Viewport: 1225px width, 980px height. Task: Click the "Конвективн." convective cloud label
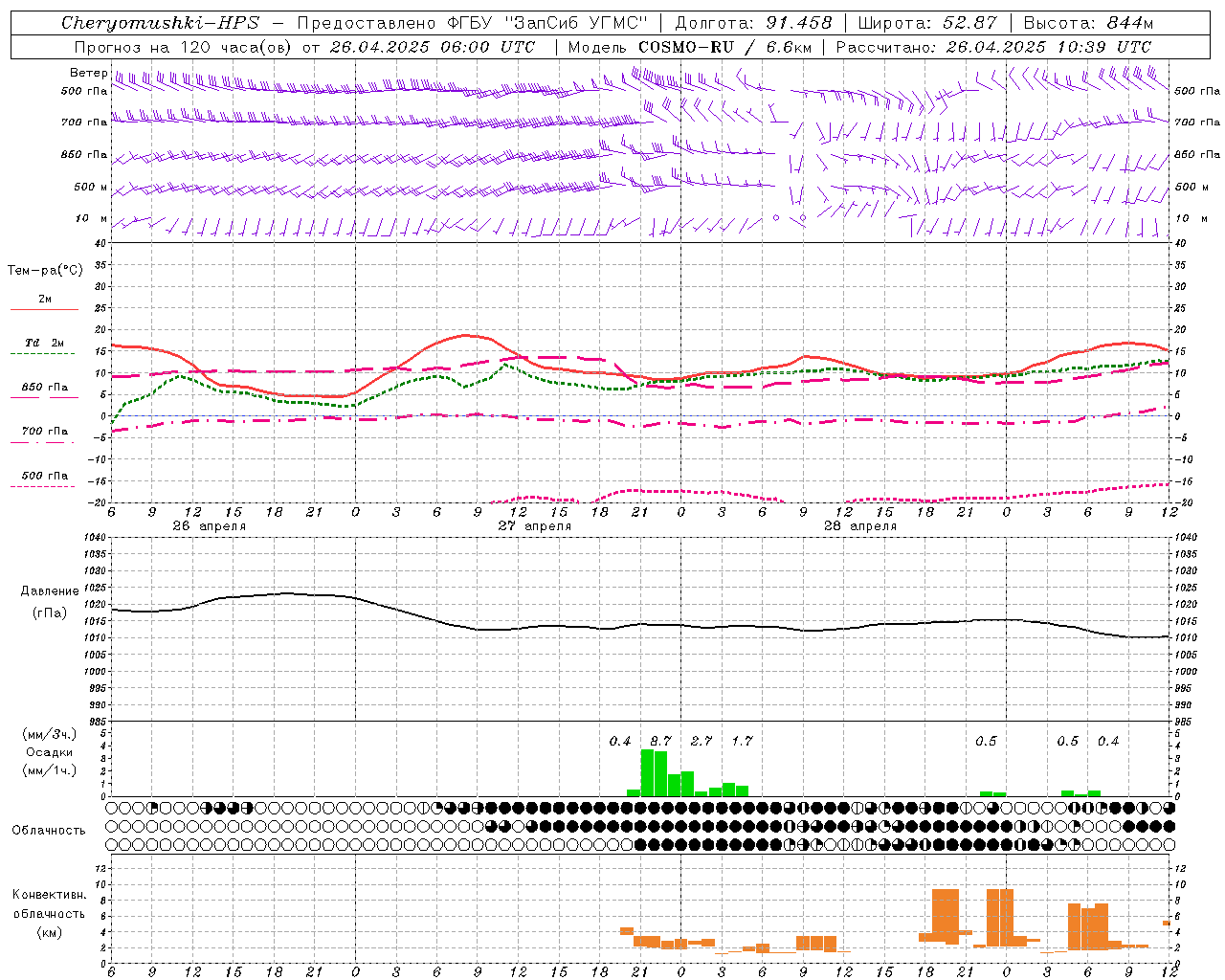[50, 895]
